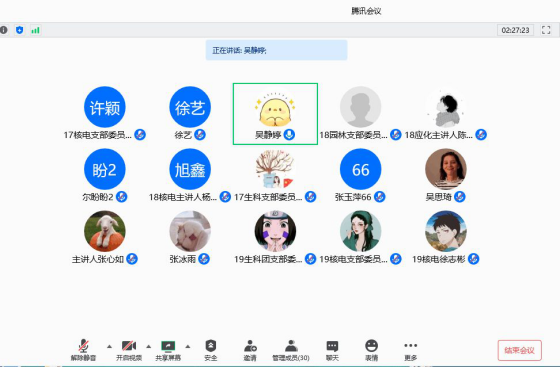Show network signal strength bars info
The image size is (560, 368).
[x=35, y=30]
